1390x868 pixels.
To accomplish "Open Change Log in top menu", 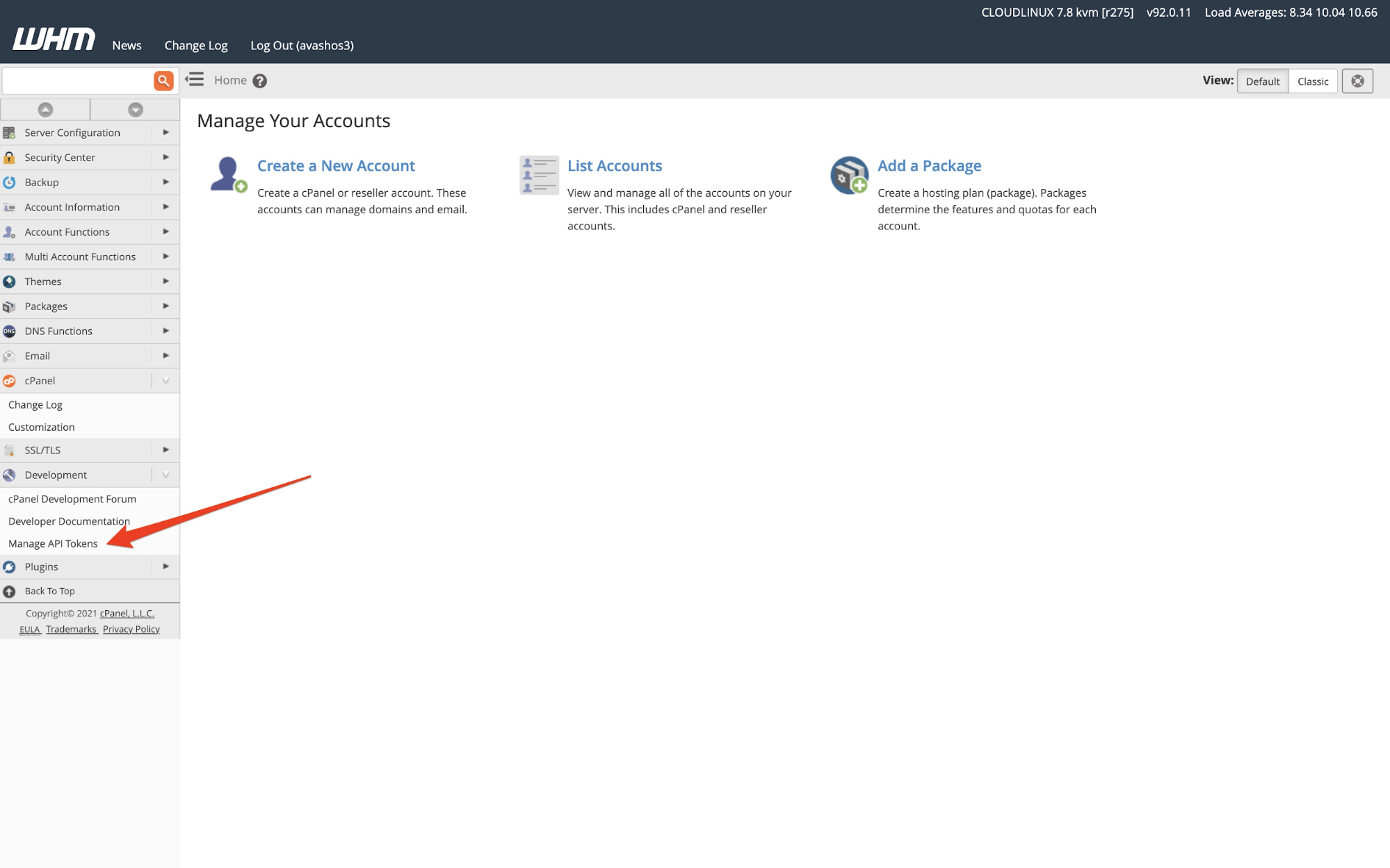I will (x=196, y=45).
